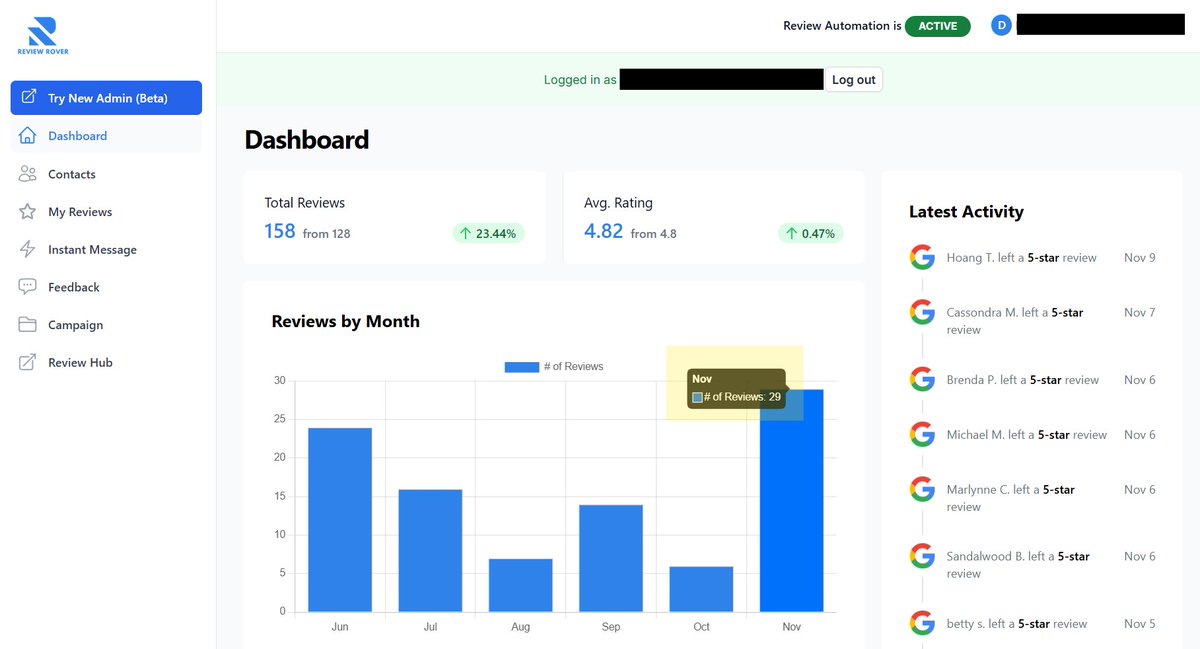This screenshot has width=1200, height=649.
Task: Select the Nov bar in Reviews by Month
Action: pyautogui.click(x=791, y=500)
